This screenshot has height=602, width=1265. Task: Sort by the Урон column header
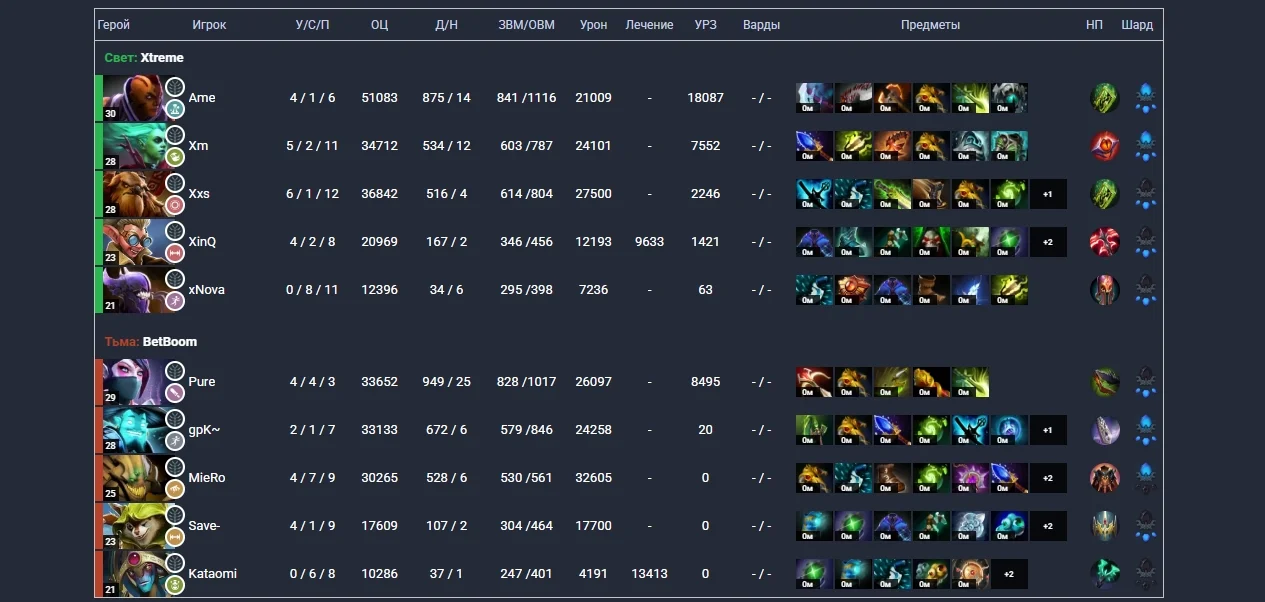coord(593,25)
